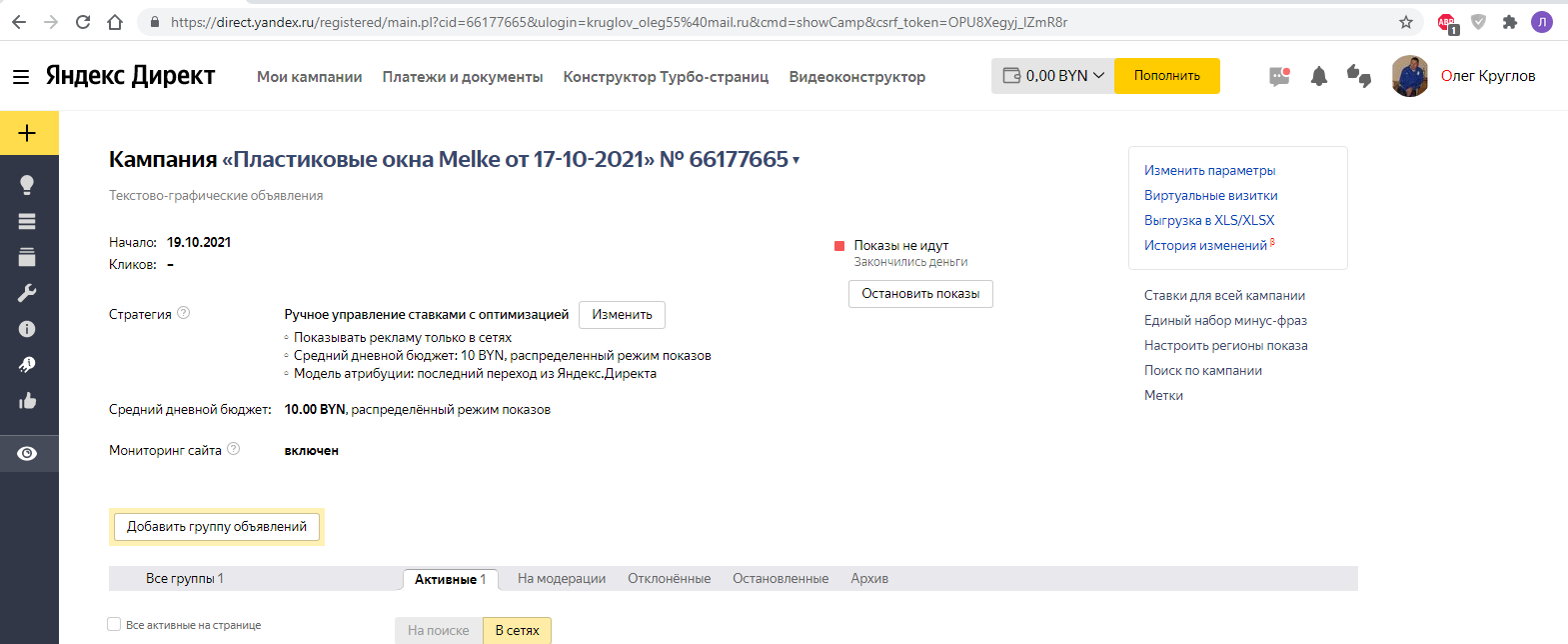Image resolution: width=1568 pixels, height=644 pixels.
Task: Reload the page with browser refresh icon
Action: tap(83, 22)
